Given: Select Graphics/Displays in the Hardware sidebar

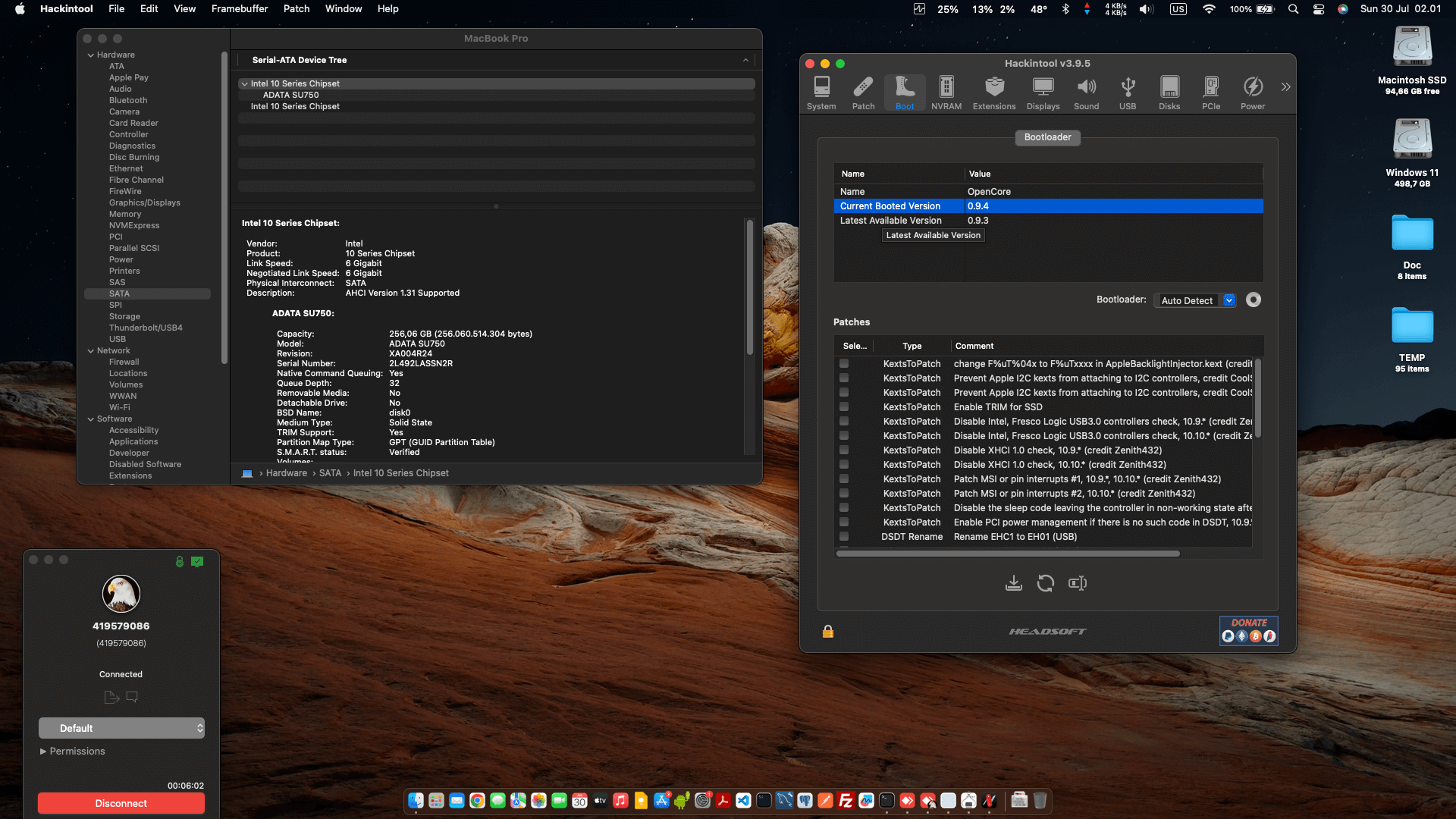Looking at the screenshot, I should tap(145, 203).
